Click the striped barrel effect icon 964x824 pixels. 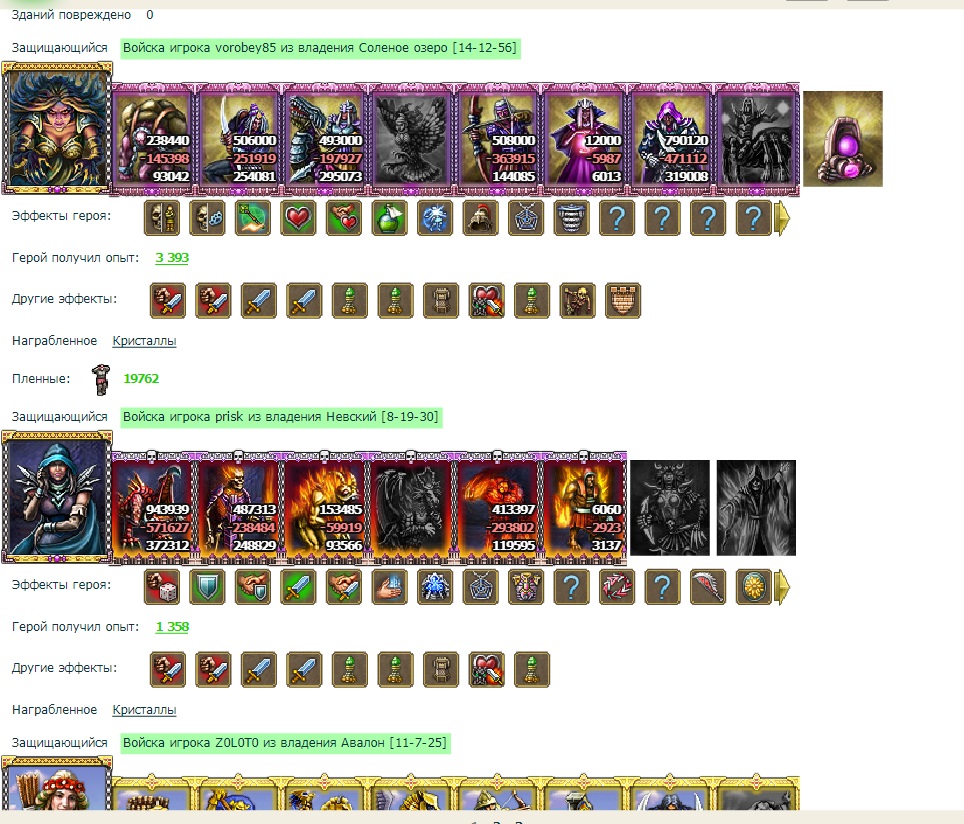pyautogui.click(x=571, y=218)
